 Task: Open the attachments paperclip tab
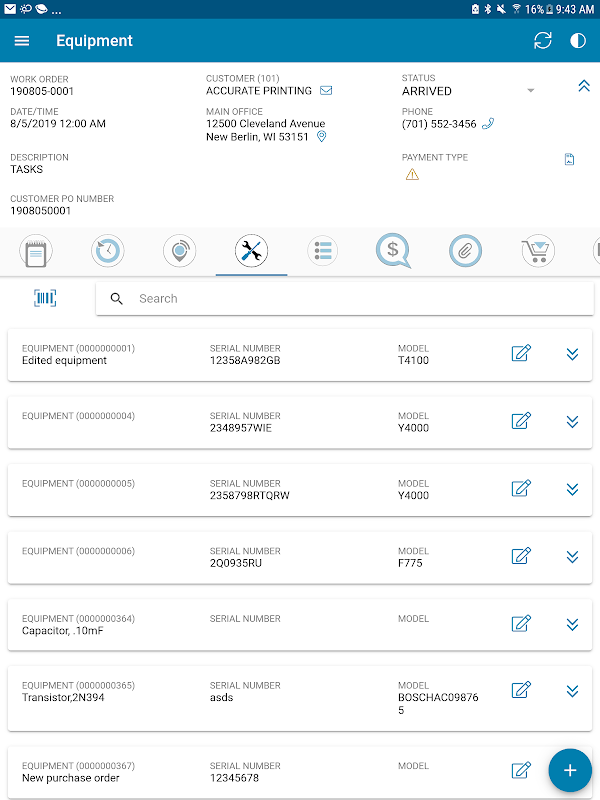pyautogui.click(x=466, y=251)
